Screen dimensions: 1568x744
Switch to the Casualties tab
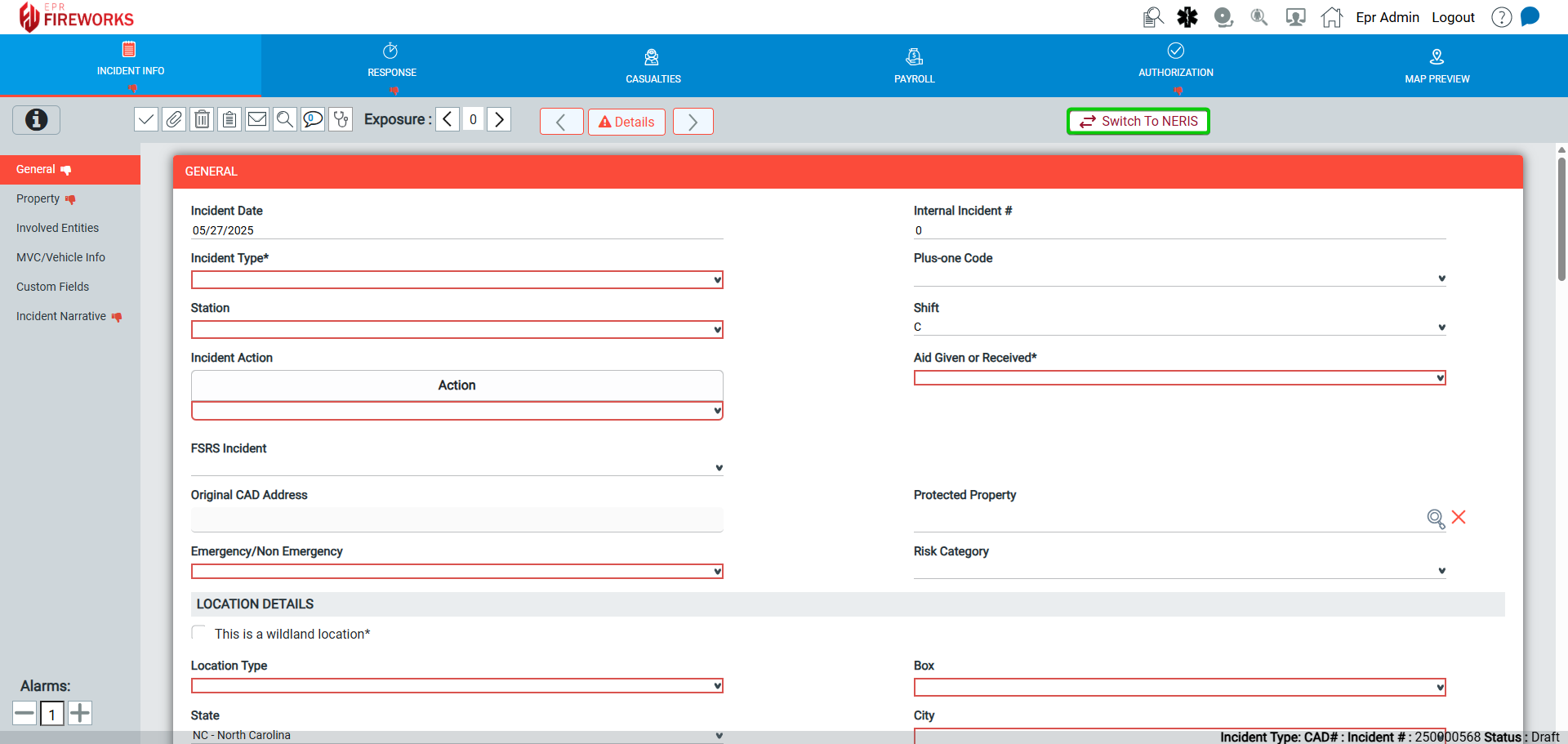[x=653, y=65]
